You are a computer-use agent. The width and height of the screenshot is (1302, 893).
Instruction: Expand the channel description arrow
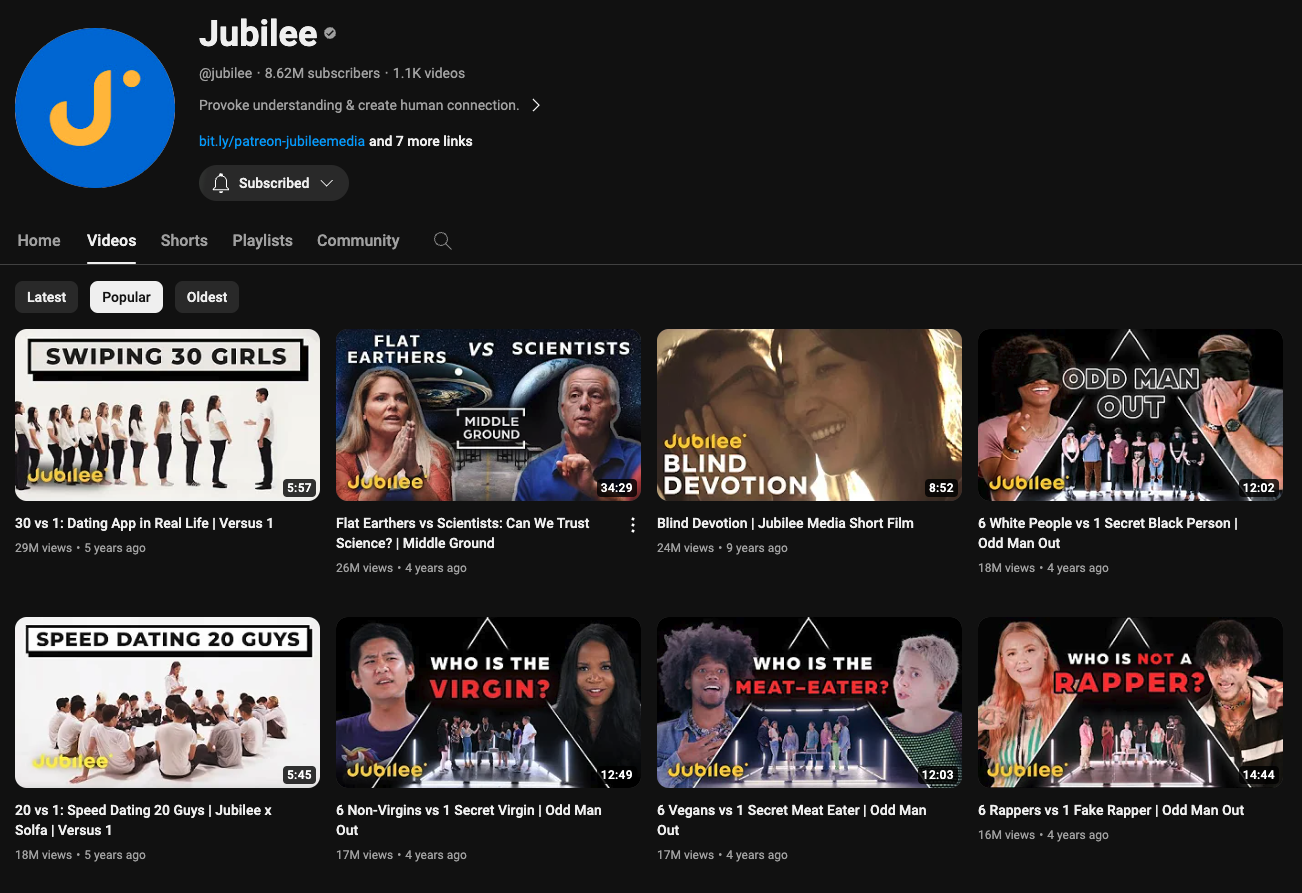click(536, 104)
